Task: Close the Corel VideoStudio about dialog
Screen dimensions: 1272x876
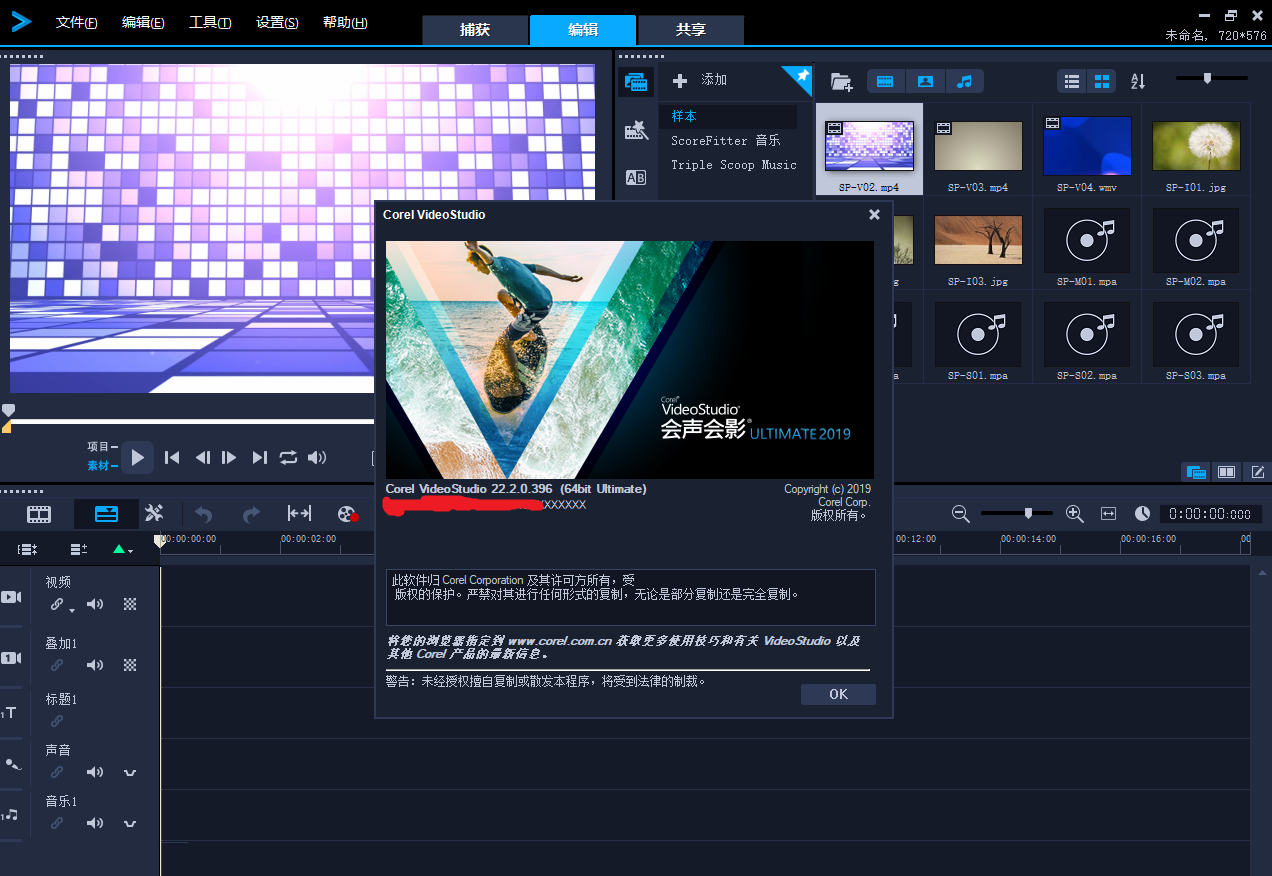Action: pyautogui.click(x=874, y=214)
